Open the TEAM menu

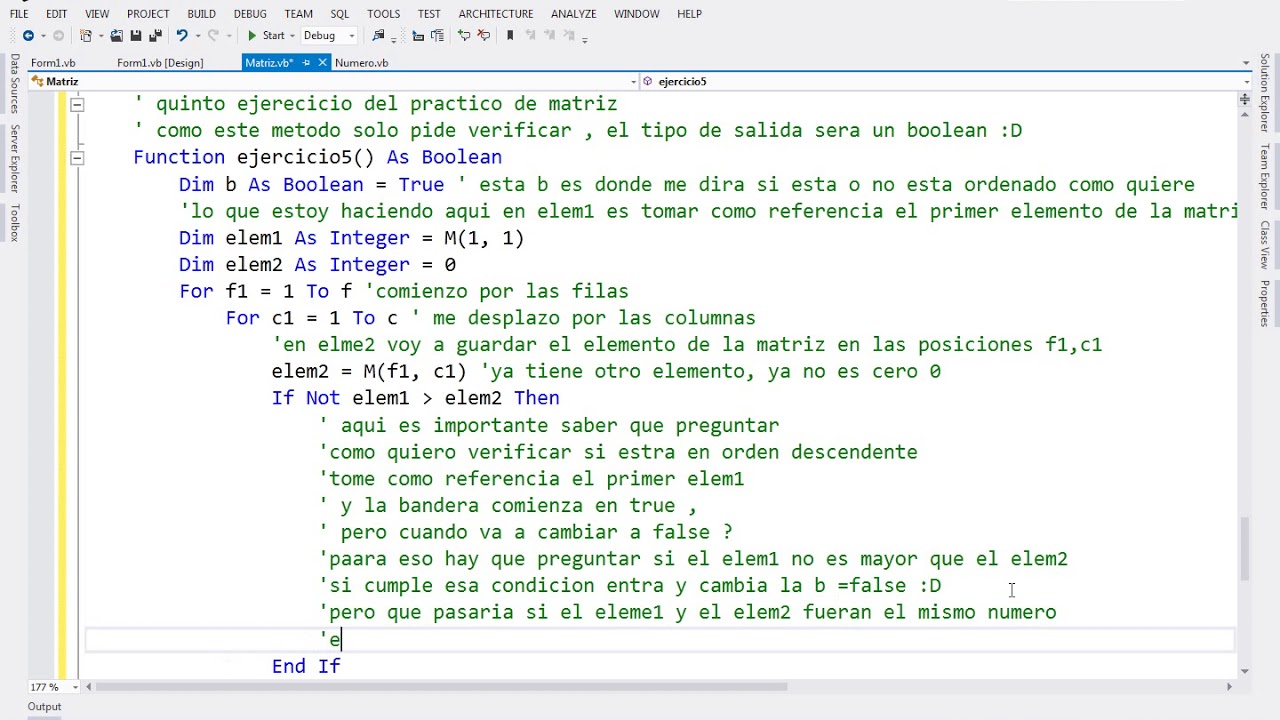tap(298, 14)
